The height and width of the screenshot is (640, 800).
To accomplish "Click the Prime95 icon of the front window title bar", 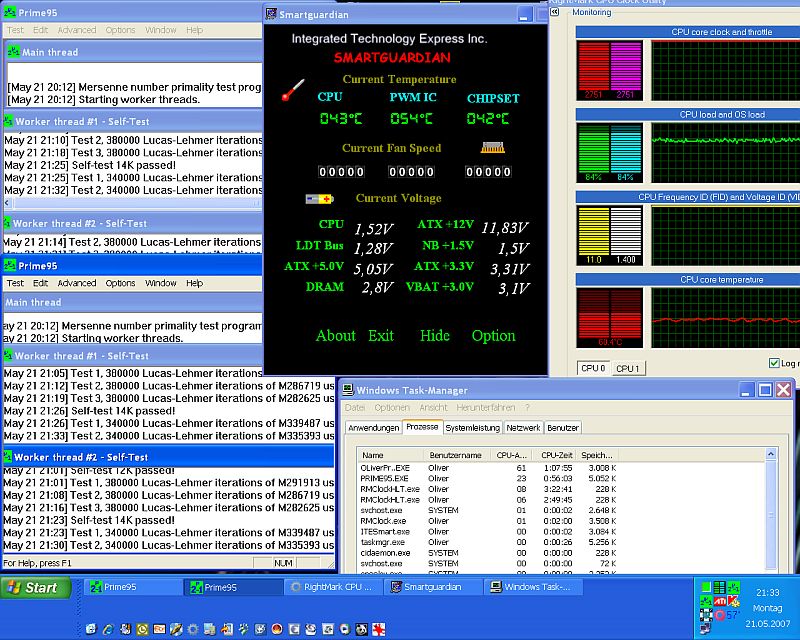I will click(10, 265).
